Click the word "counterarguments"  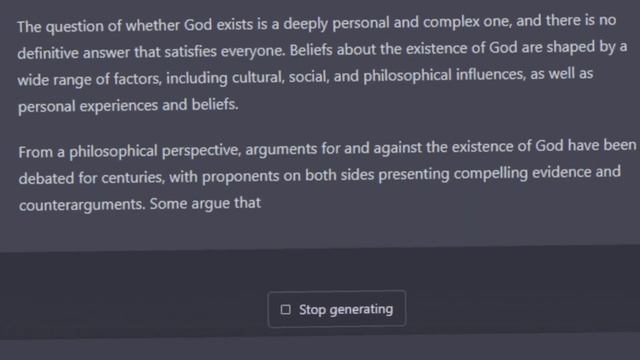pos(82,204)
